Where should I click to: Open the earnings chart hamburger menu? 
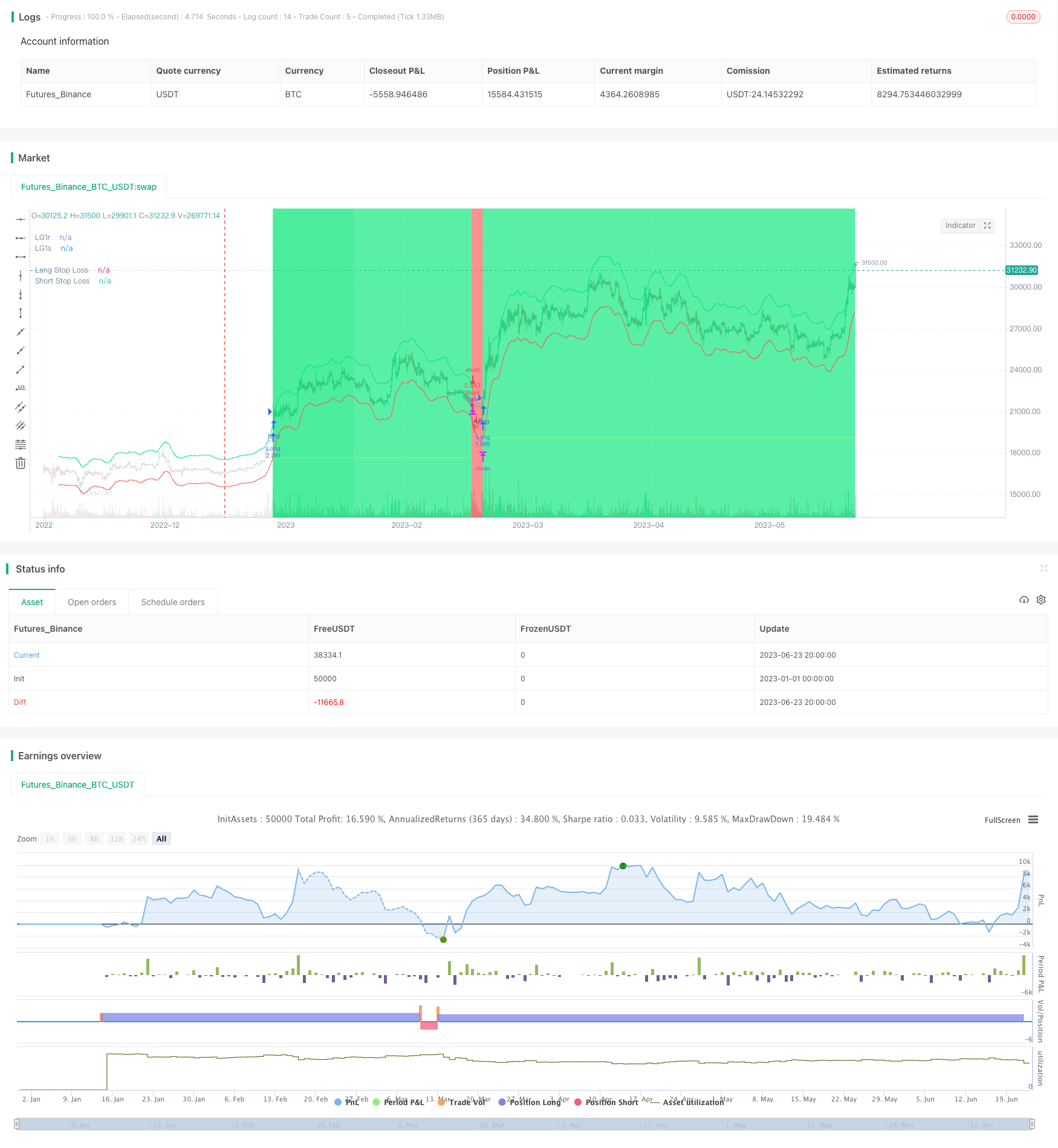tap(1033, 820)
